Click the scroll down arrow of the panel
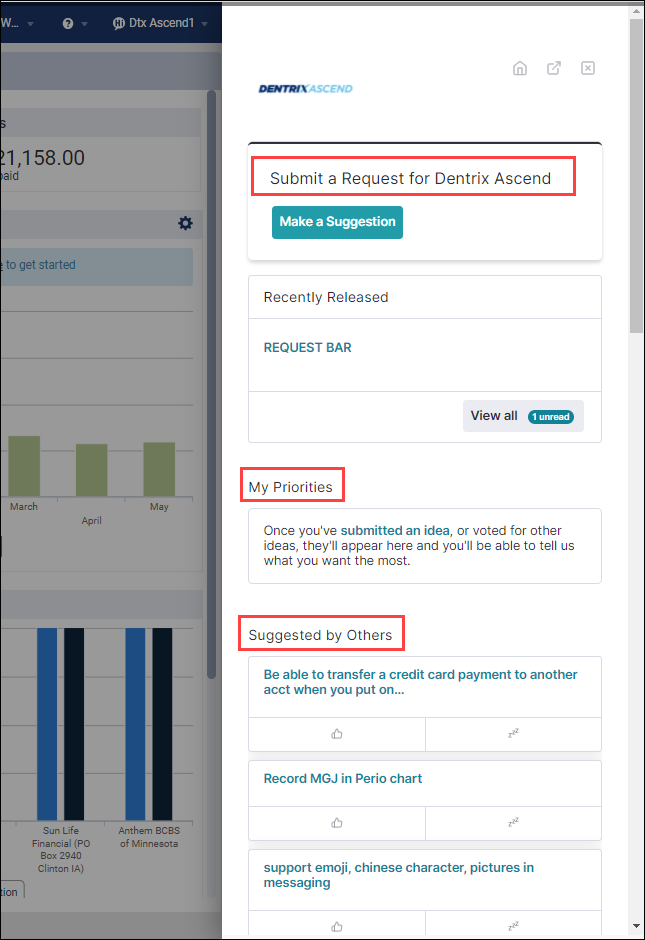 pos(636,927)
